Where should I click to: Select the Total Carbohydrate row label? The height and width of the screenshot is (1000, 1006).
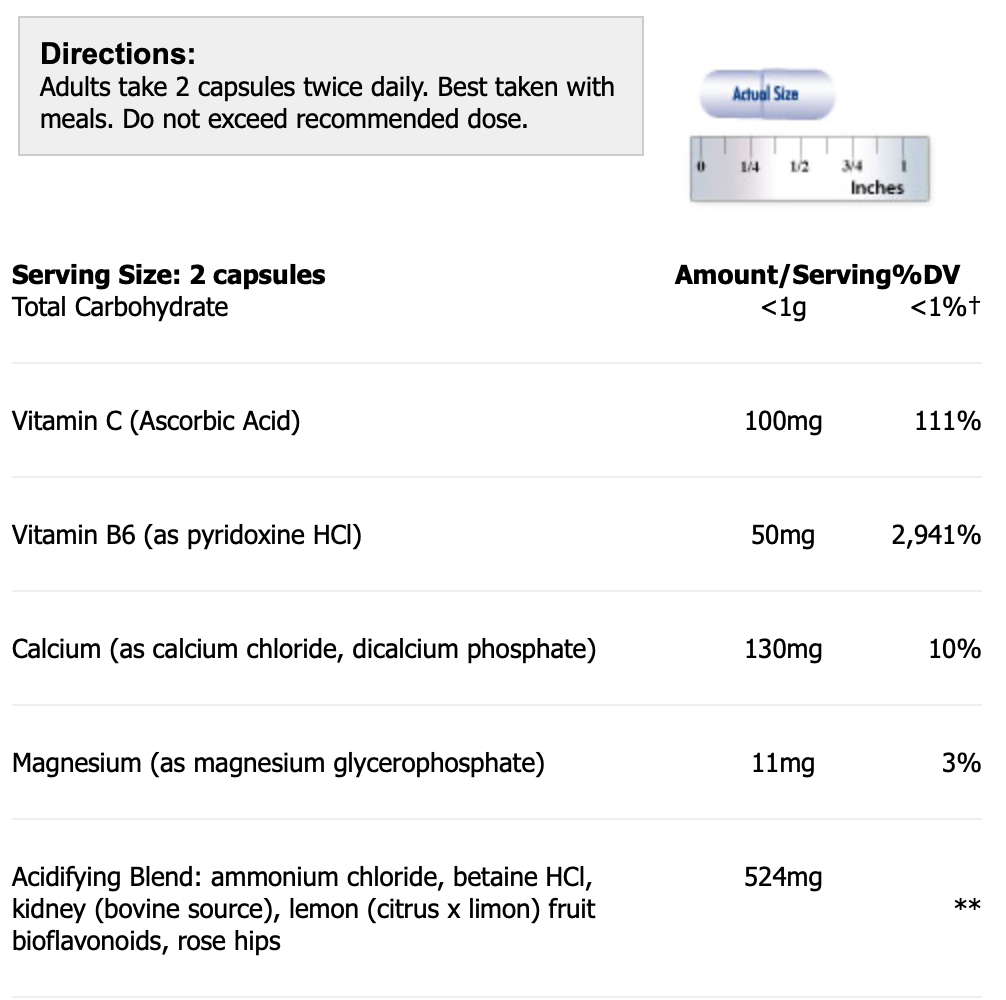point(120,306)
